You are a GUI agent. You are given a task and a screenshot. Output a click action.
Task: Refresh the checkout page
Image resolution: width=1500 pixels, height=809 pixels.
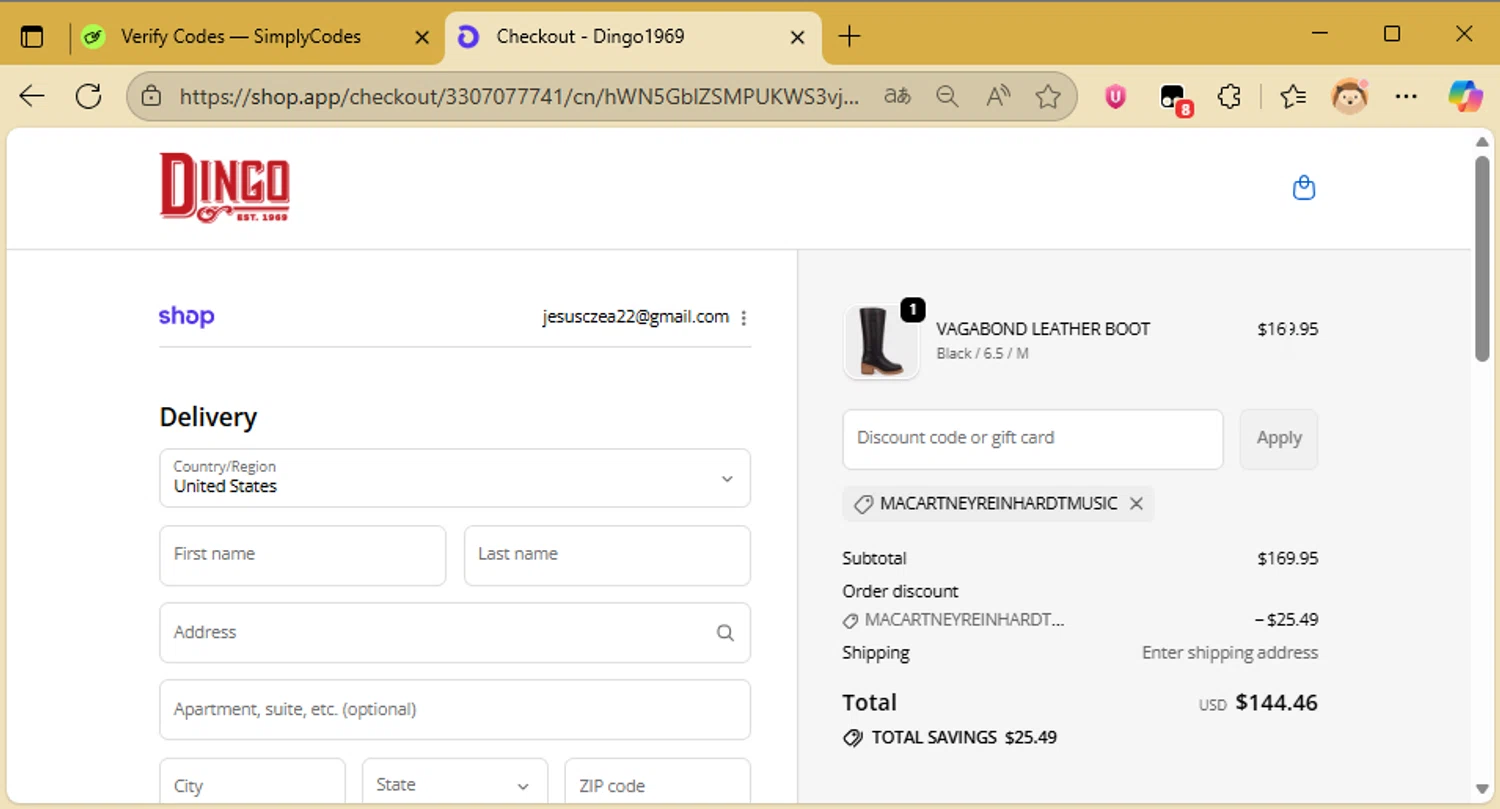[89, 96]
